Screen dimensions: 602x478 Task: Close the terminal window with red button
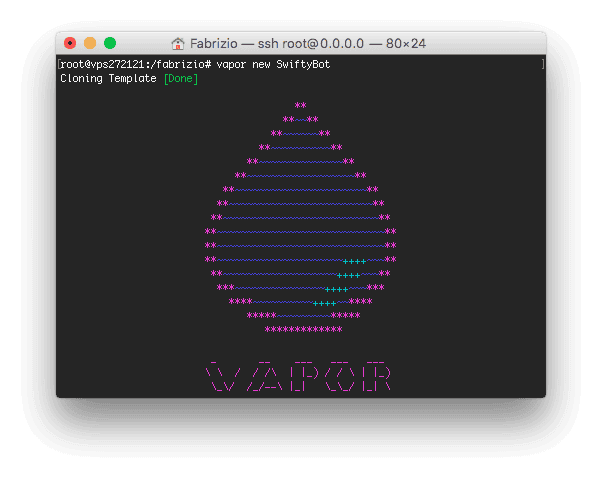coord(70,43)
